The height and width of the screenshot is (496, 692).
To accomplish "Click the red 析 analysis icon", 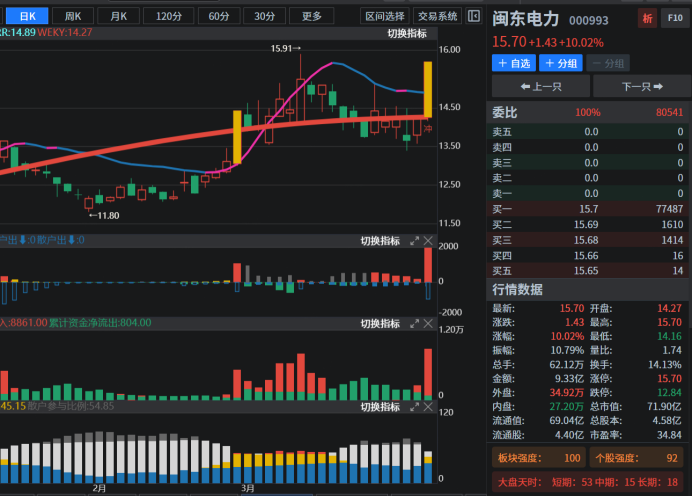I will point(647,18).
